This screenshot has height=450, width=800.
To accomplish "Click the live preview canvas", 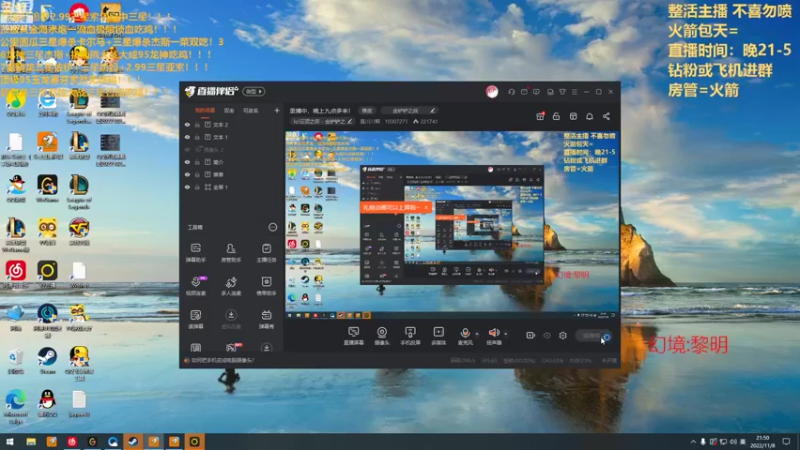I will pos(451,225).
